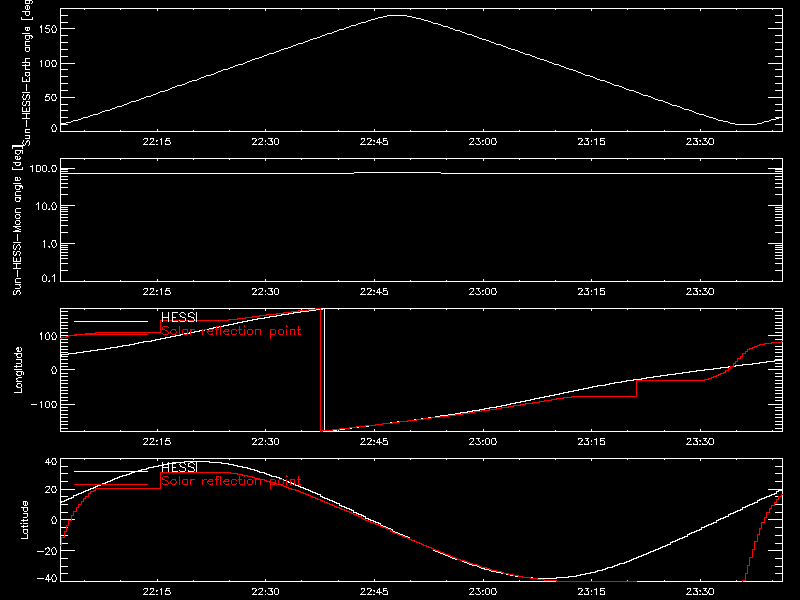This screenshot has height=600, width=800.
Task: Click 22:30 label below Sun-HESSI-Earth angle plot
Action: 265,141
